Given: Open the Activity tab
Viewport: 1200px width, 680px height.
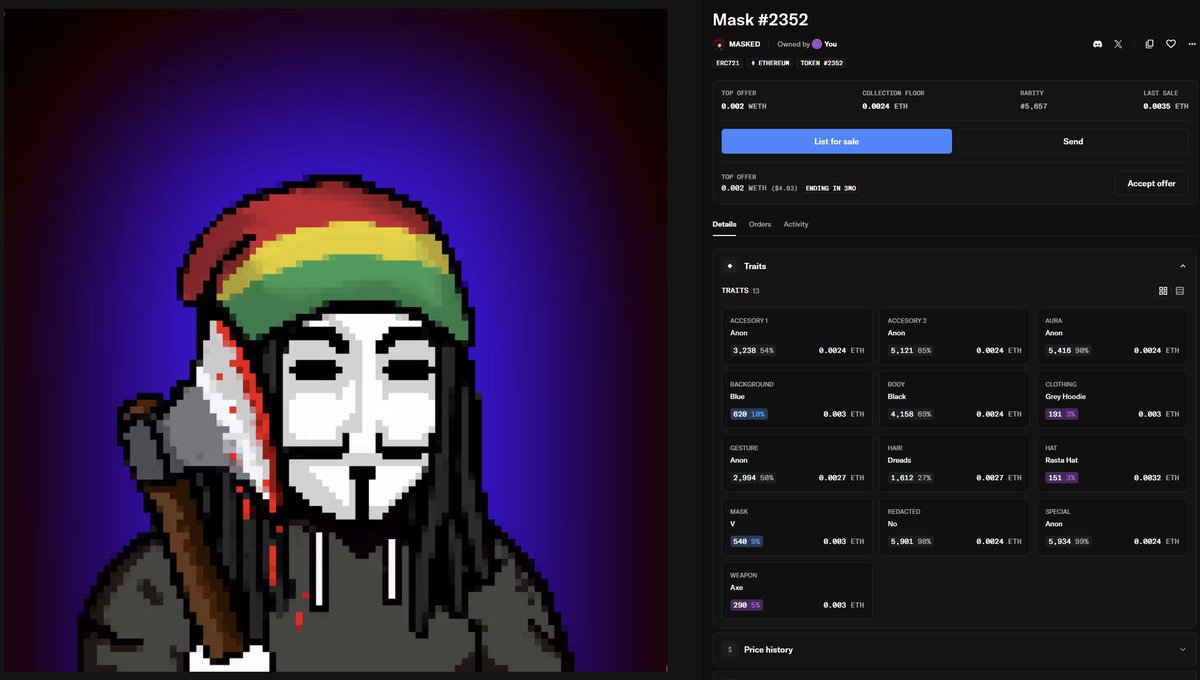Looking at the screenshot, I should (x=796, y=224).
